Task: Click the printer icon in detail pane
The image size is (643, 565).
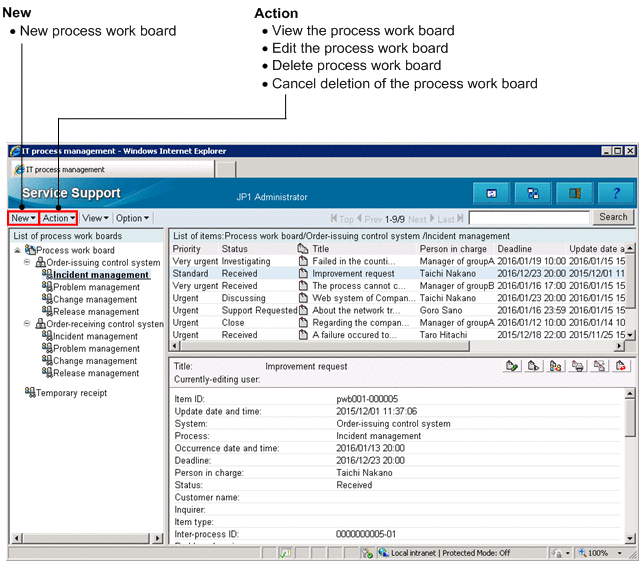Action: [577, 366]
